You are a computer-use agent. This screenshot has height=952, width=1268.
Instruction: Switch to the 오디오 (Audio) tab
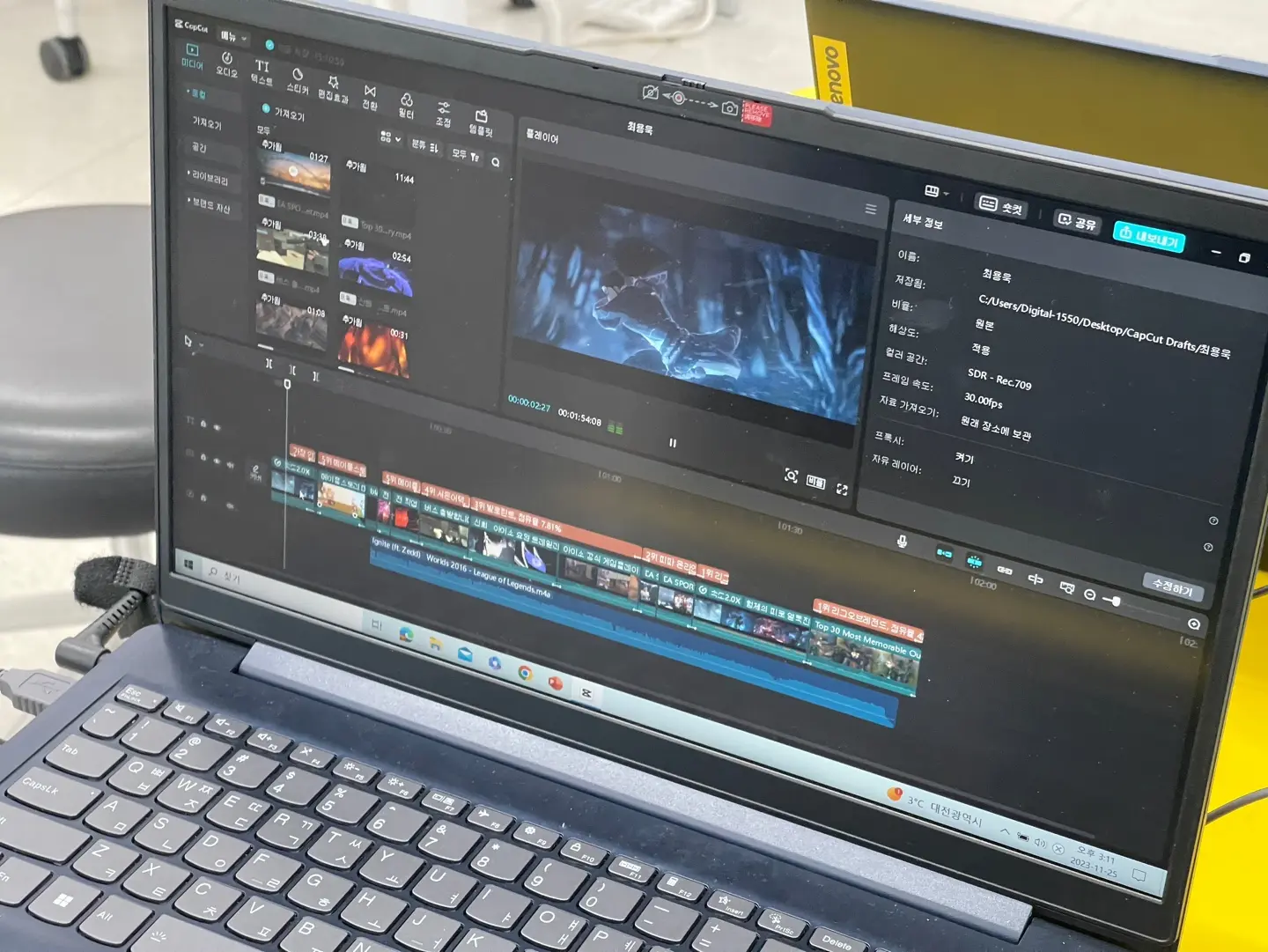pyautogui.click(x=226, y=63)
